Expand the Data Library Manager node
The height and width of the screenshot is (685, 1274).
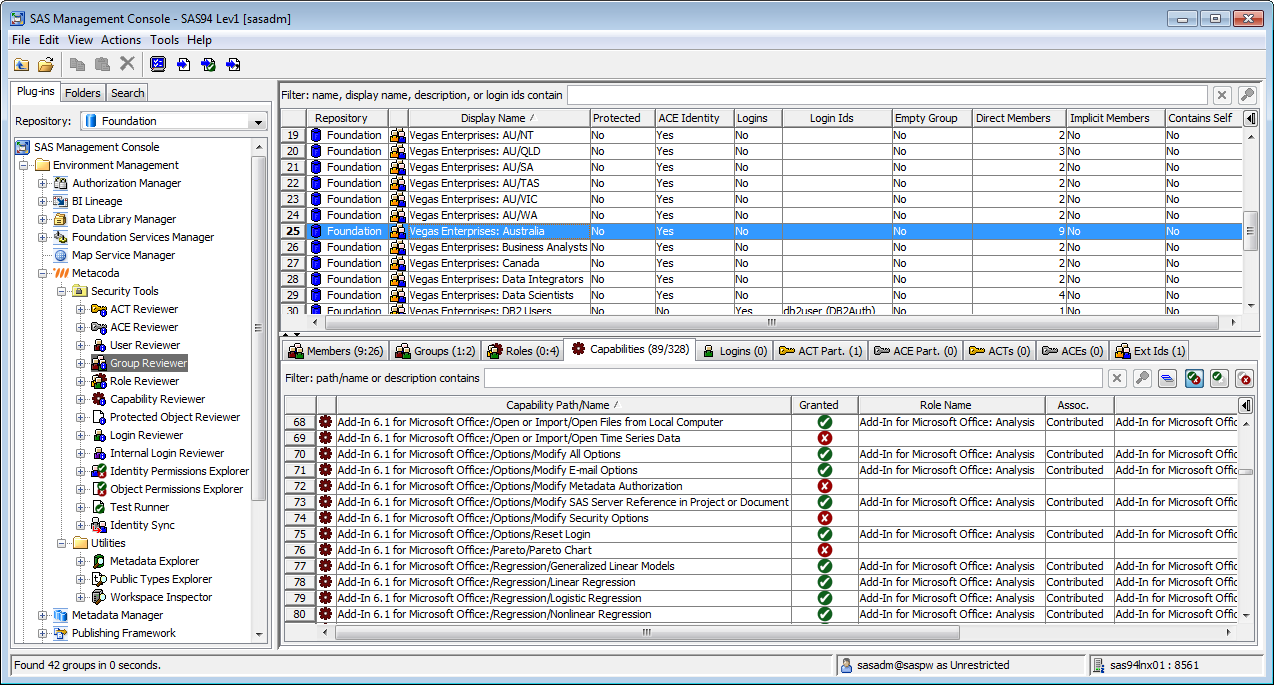coord(43,219)
